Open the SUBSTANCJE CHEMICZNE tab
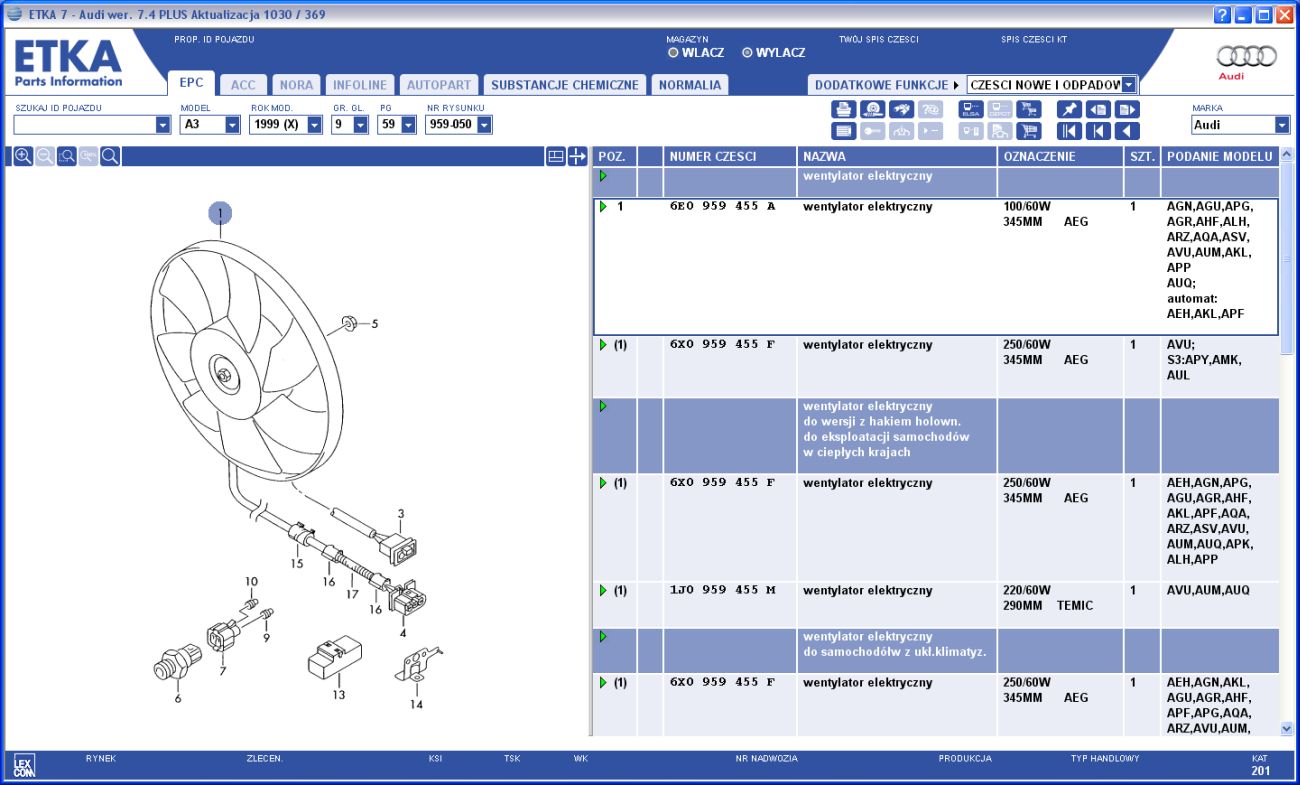The image size is (1300, 785). click(x=565, y=85)
